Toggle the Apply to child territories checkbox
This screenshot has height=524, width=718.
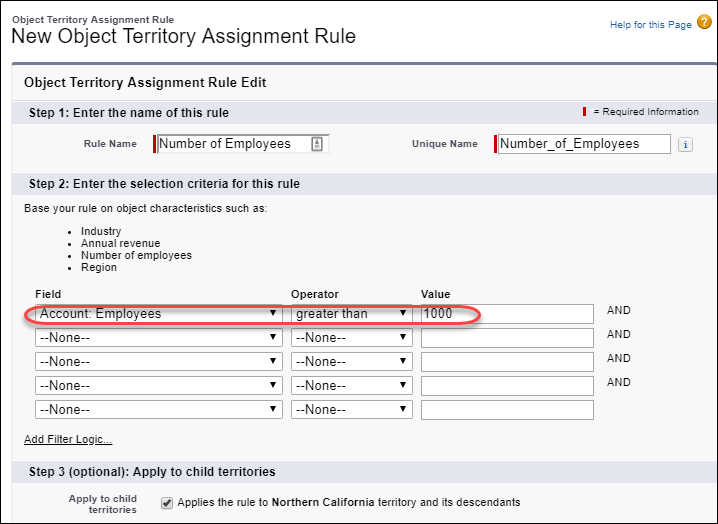[167, 503]
